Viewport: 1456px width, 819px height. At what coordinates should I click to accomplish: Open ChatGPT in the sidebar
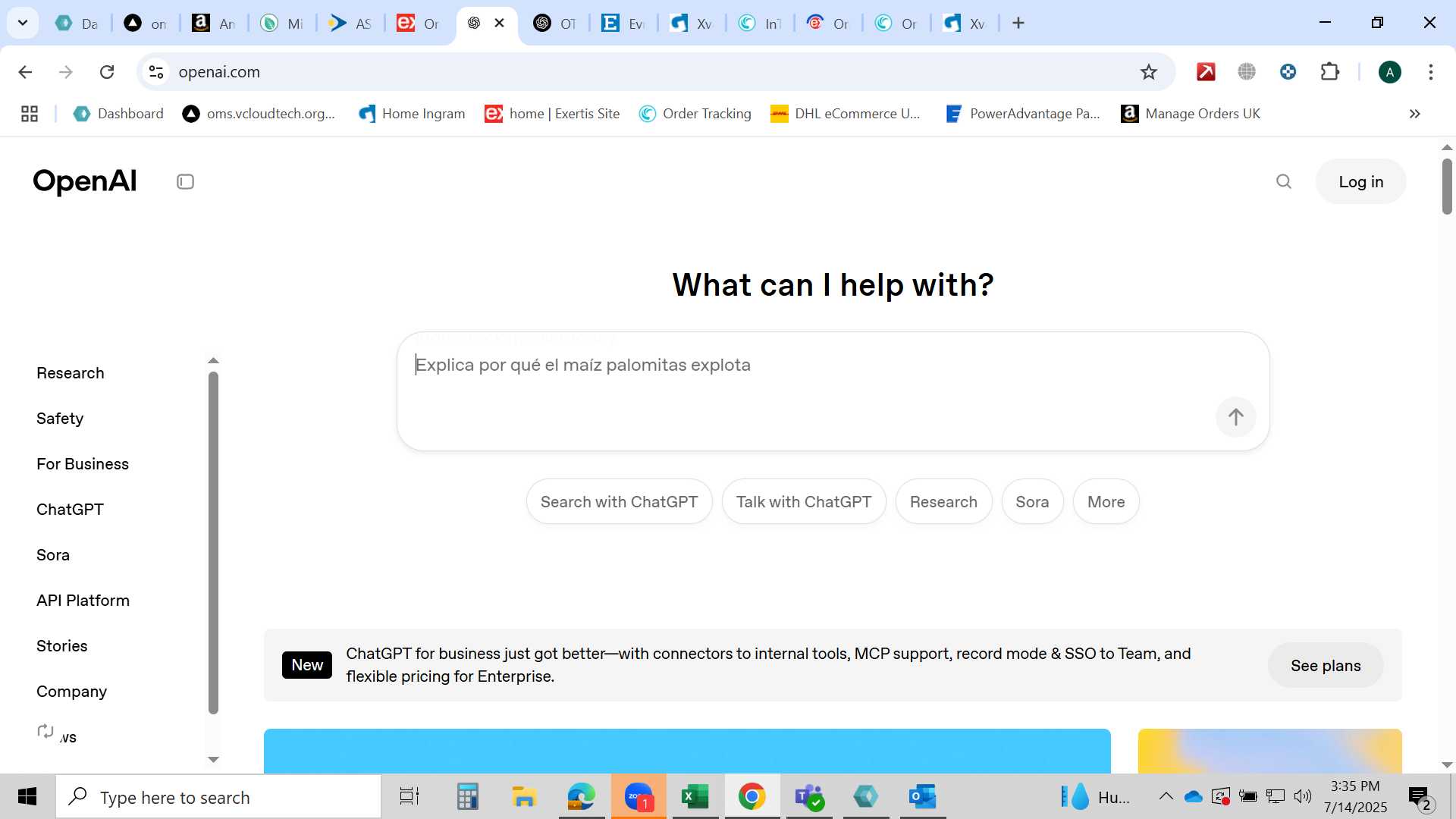pyautogui.click(x=70, y=510)
